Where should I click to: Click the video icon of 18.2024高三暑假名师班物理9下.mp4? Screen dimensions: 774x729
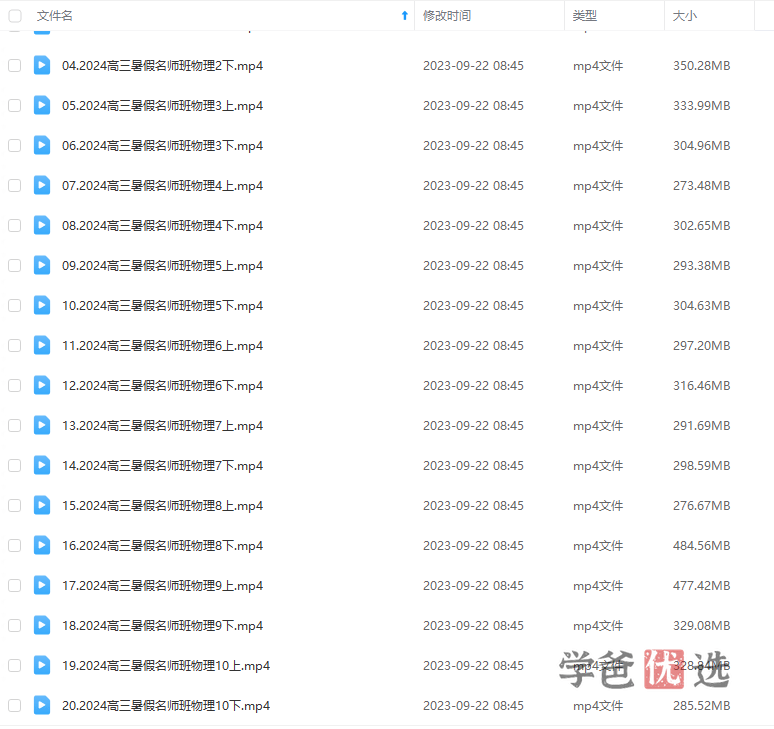[42, 625]
